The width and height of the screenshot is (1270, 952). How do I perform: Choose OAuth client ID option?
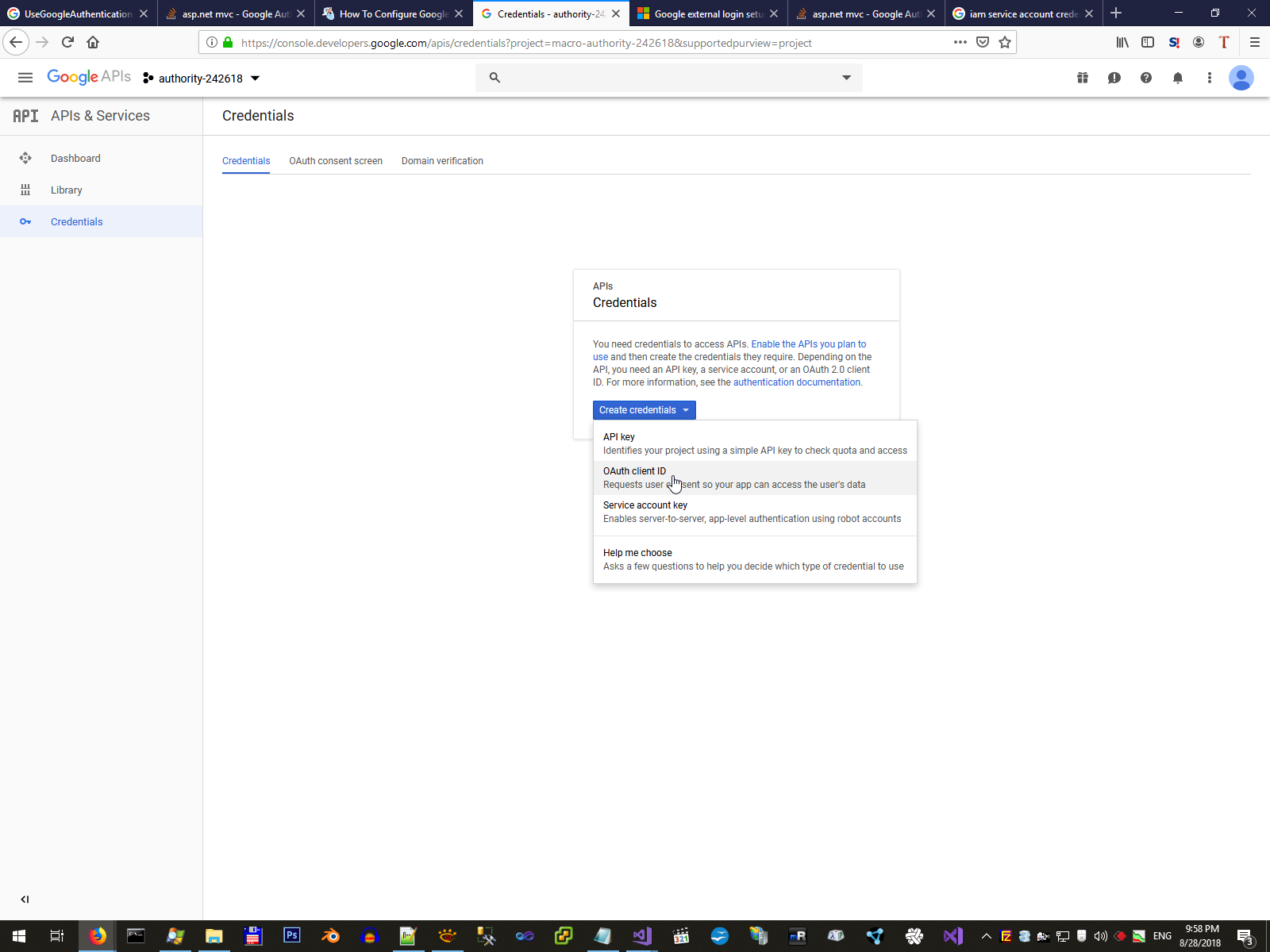point(755,478)
